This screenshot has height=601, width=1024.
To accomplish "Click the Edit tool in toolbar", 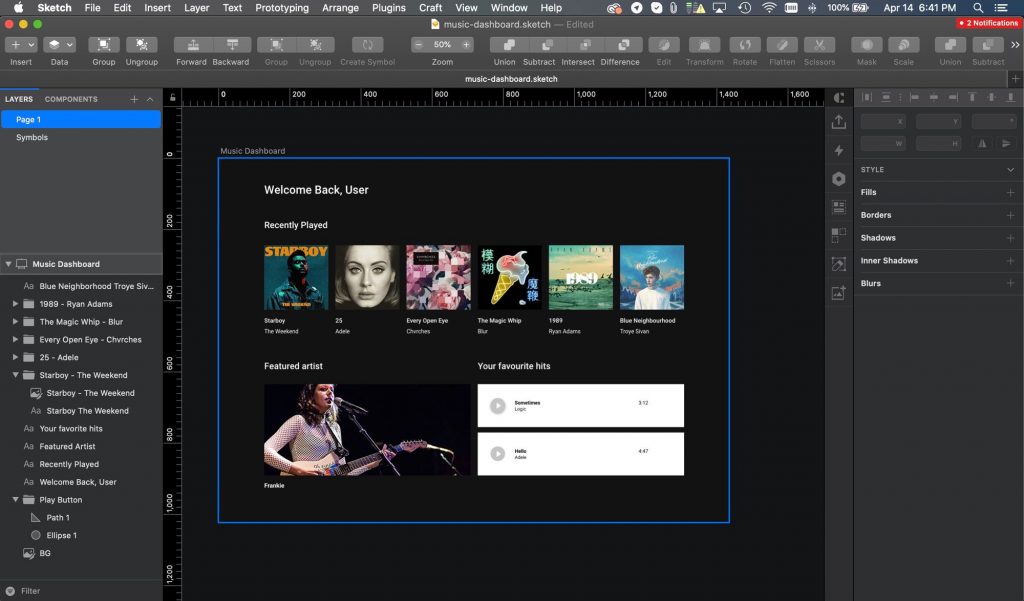I will pos(664,45).
